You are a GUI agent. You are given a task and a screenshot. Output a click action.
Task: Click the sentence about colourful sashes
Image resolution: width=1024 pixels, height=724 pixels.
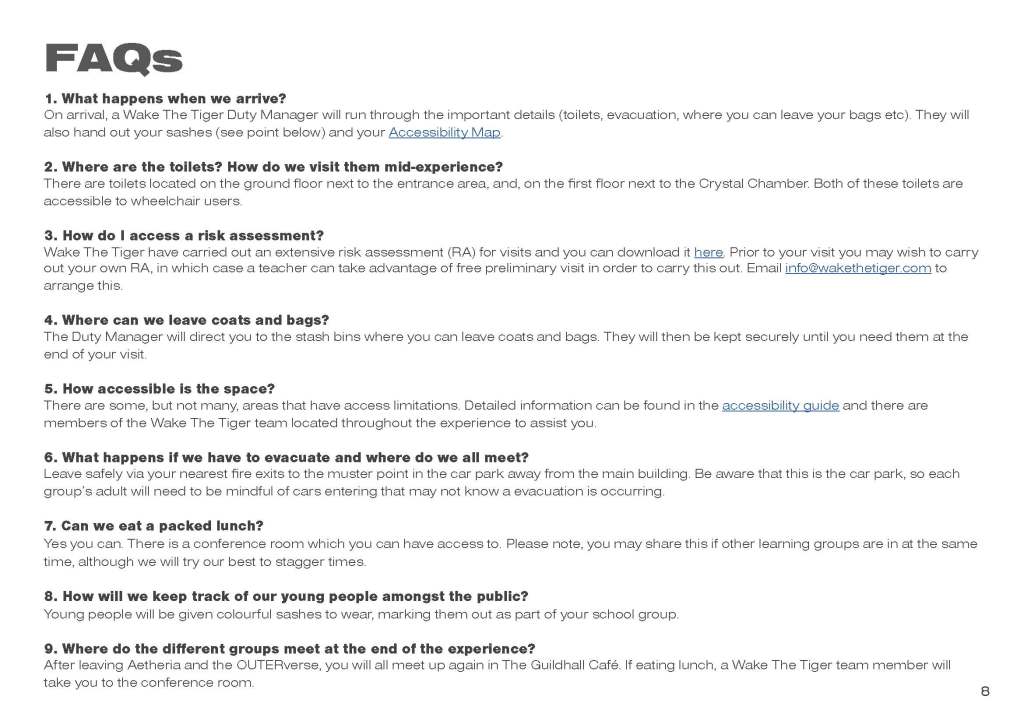pos(361,614)
